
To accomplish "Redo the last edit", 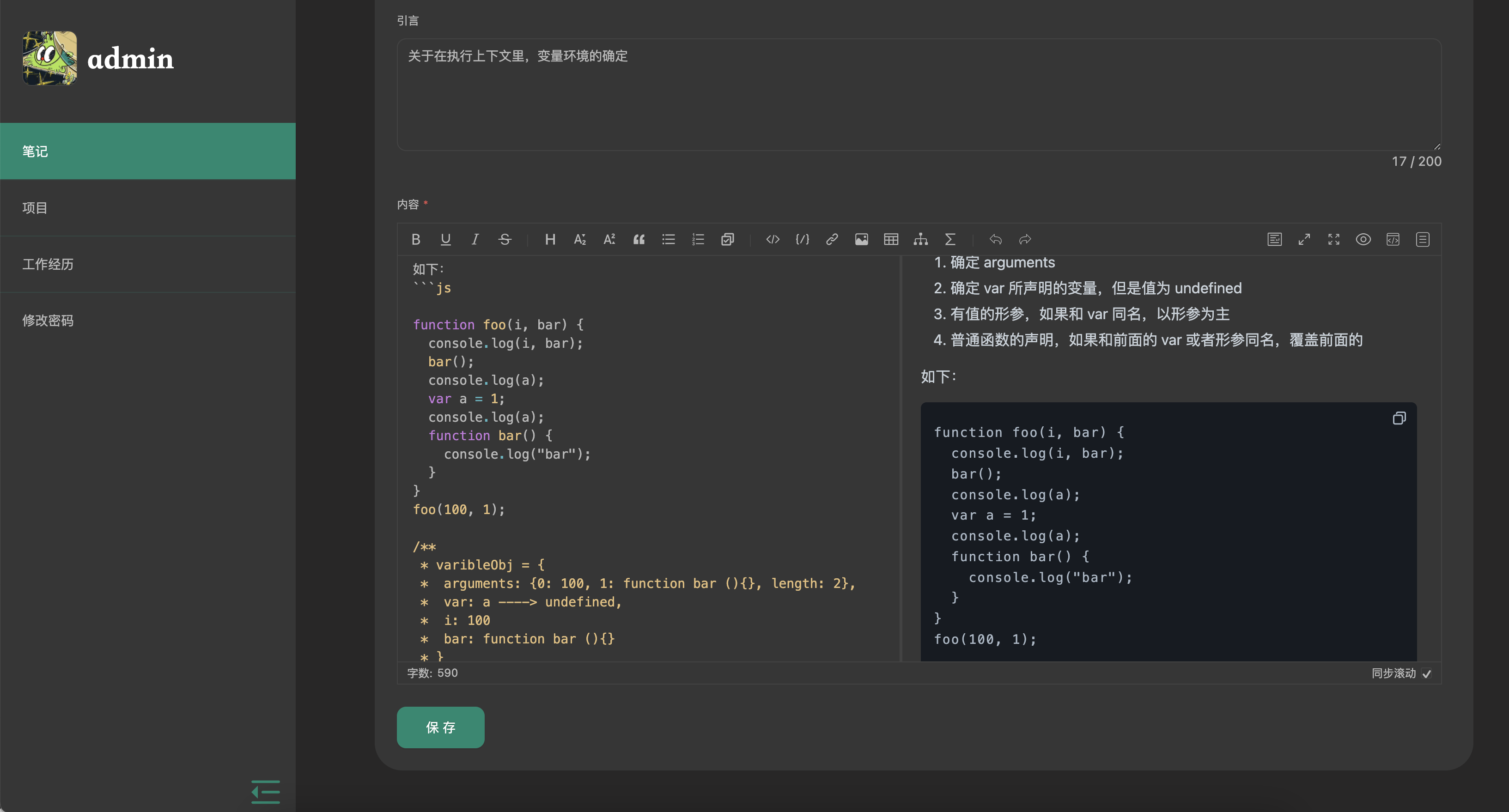I will (x=1025, y=239).
